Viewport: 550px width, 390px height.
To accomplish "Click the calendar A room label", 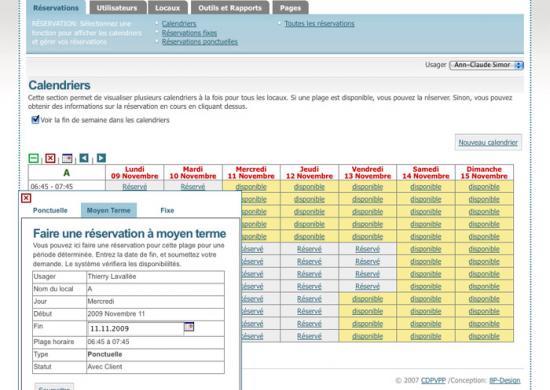I will click(67, 173).
